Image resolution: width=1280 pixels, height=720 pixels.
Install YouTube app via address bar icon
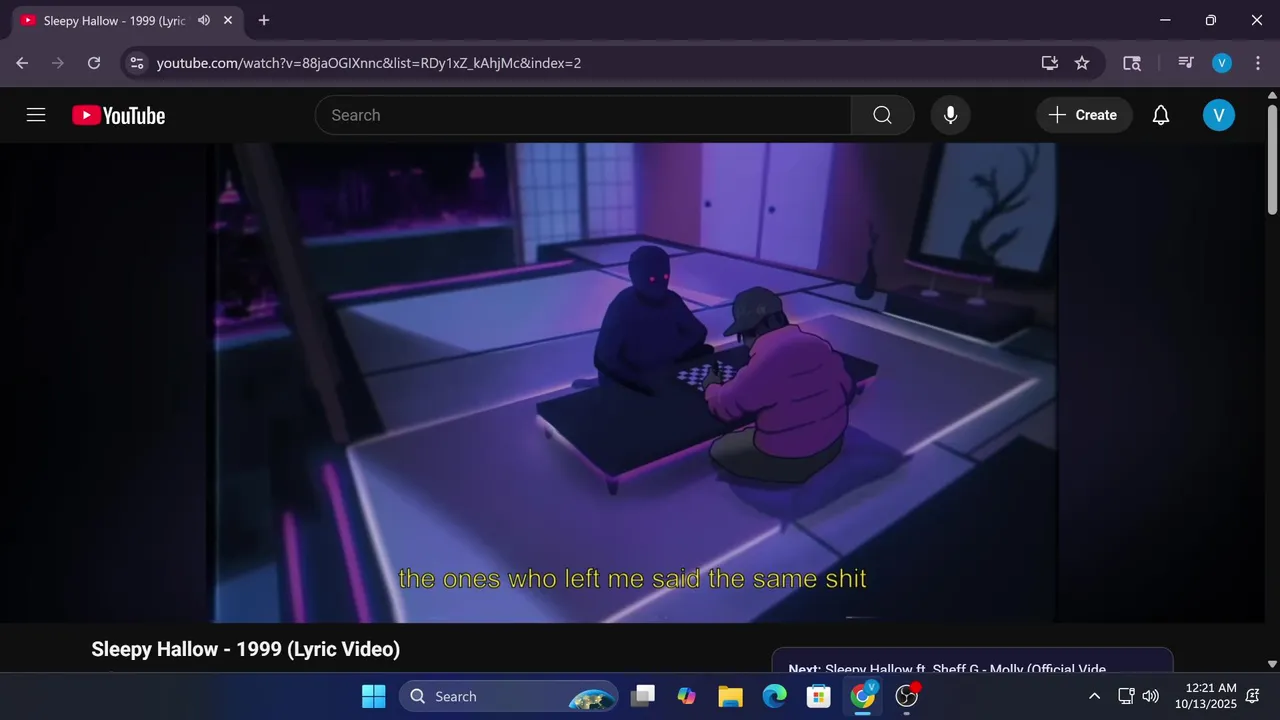[x=1049, y=63]
